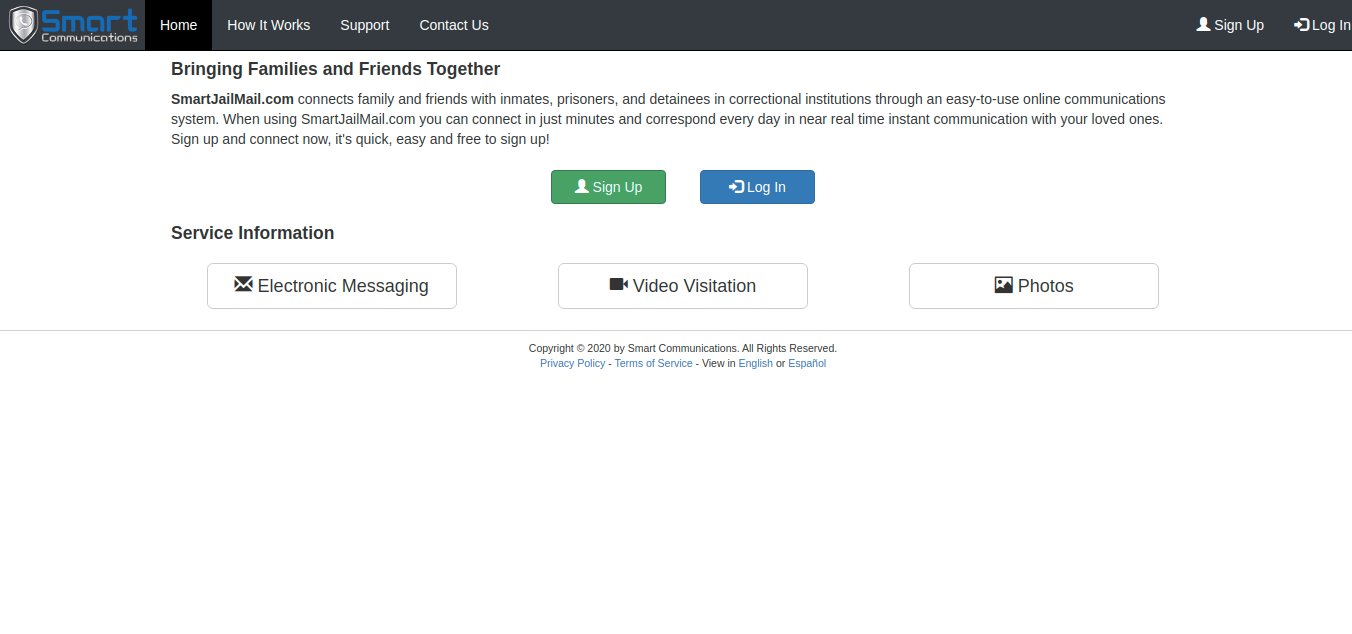The image size is (1352, 634).
Task: Select the Home tab in the navigation bar
Action: click(x=178, y=24)
